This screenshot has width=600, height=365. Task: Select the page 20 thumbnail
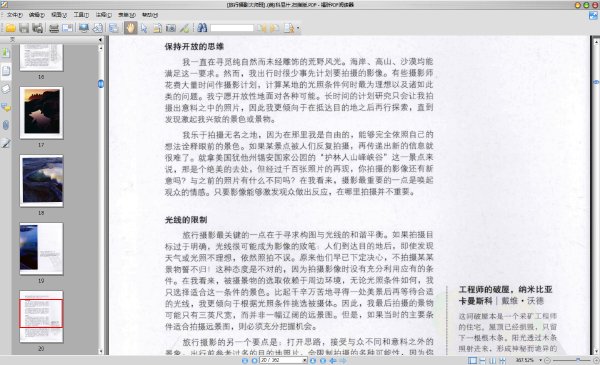click(x=41, y=316)
